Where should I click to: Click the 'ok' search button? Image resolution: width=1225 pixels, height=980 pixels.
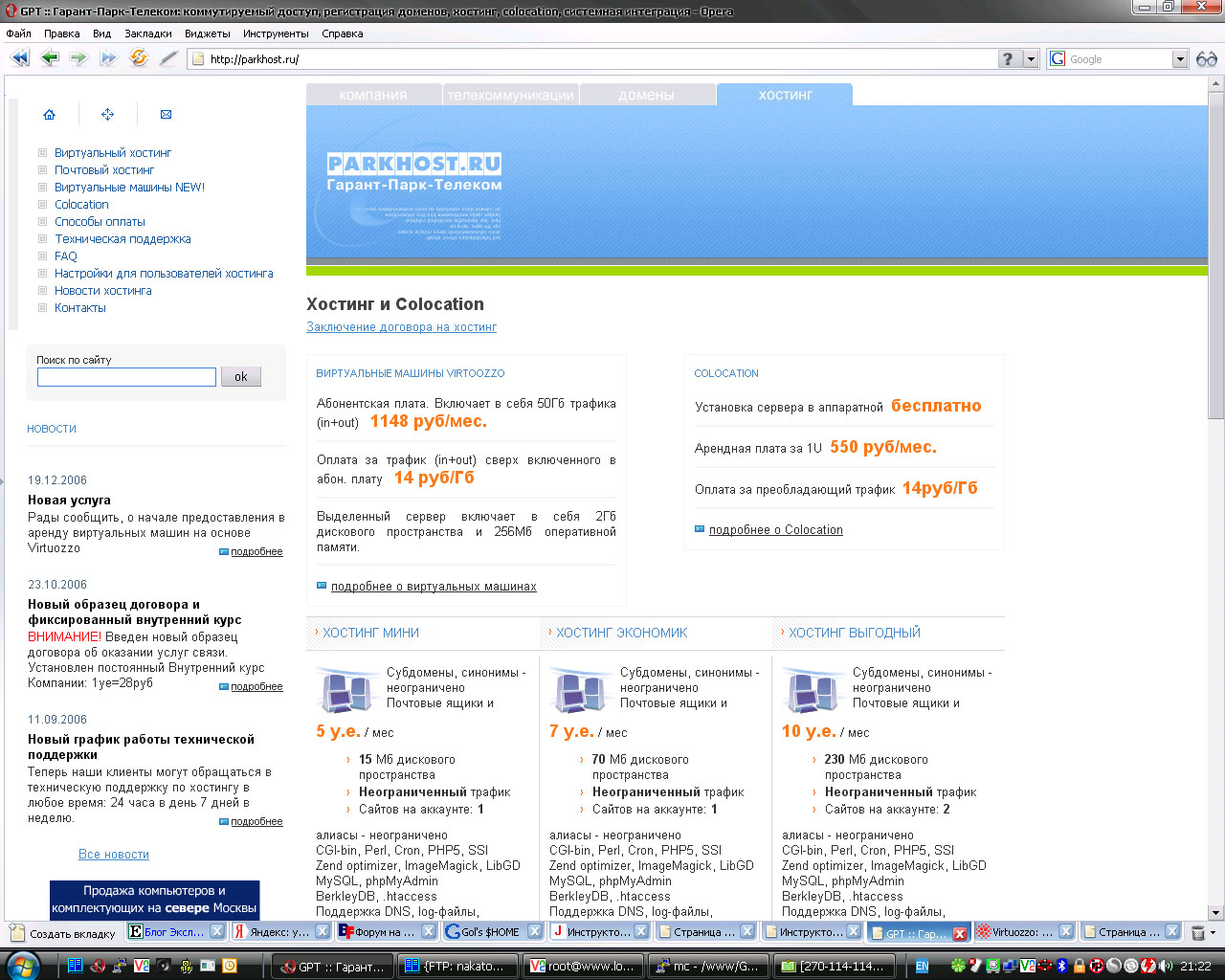point(241,377)
